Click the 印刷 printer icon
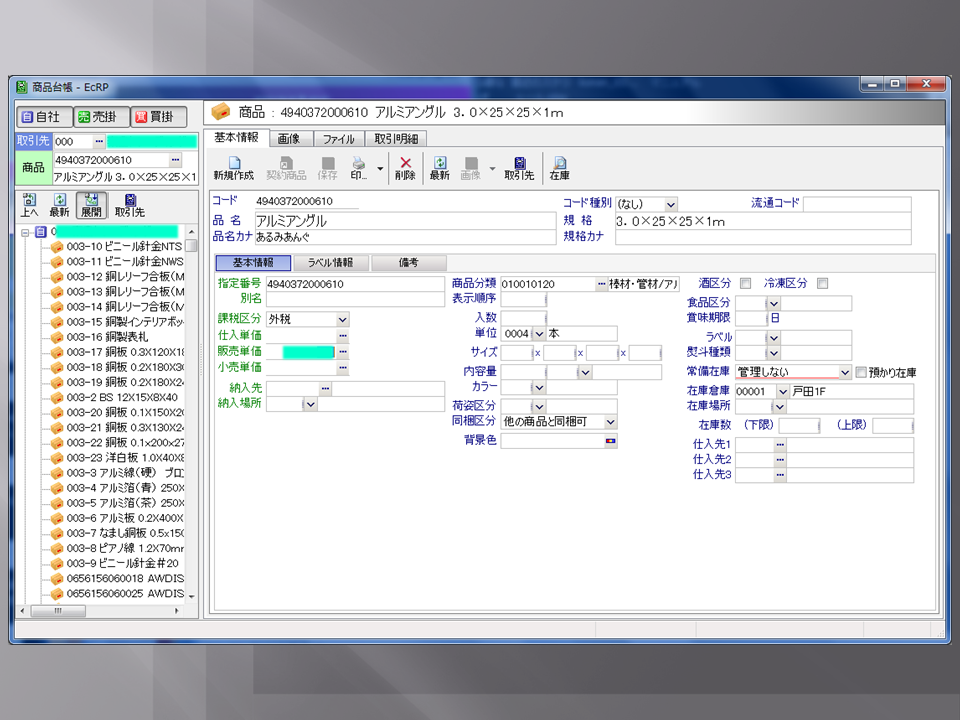The height and width of the screenshot is (720, 960). point(358,163)
